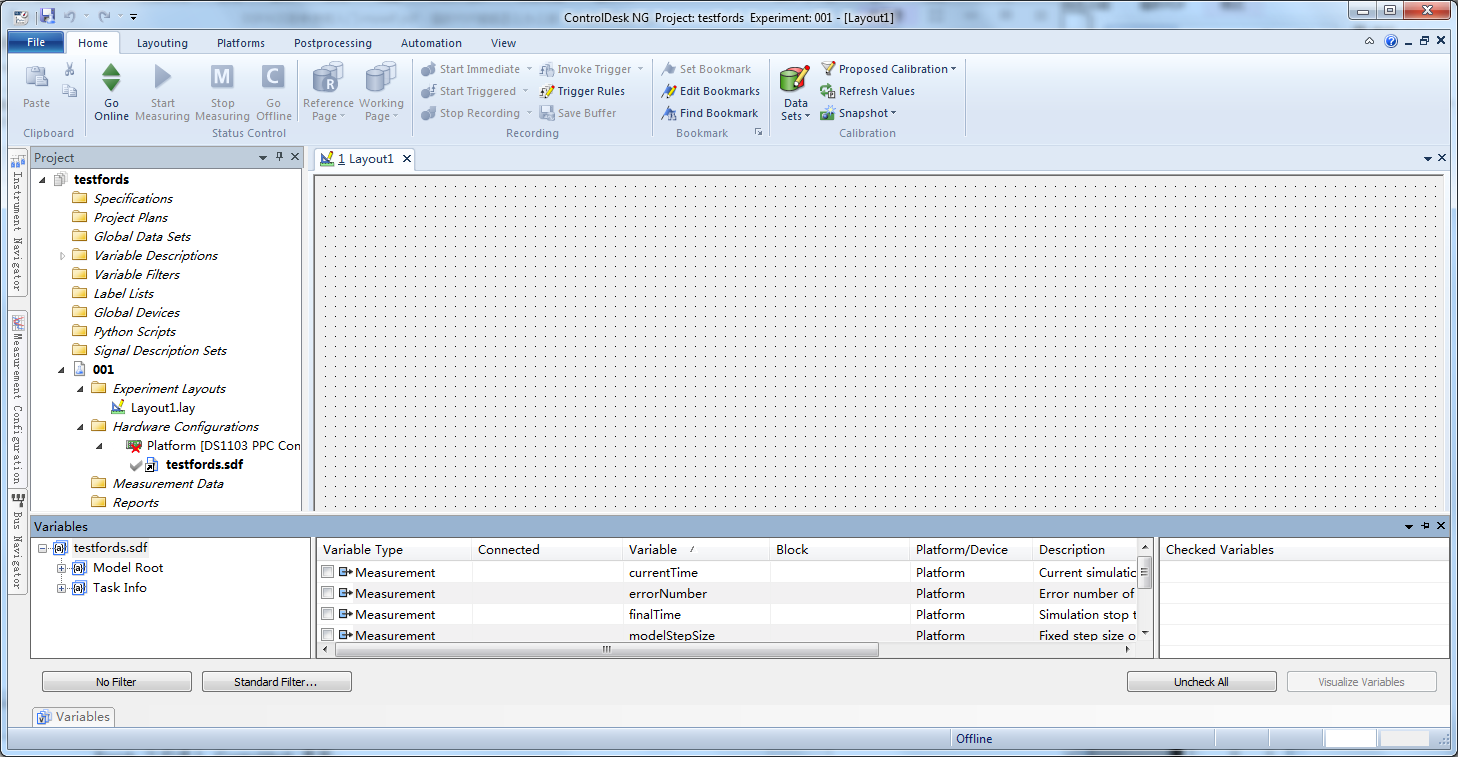Open Start Immediate dropdown arrow
The height and width of the screenshot is (757, 1458).
[528, 69]
